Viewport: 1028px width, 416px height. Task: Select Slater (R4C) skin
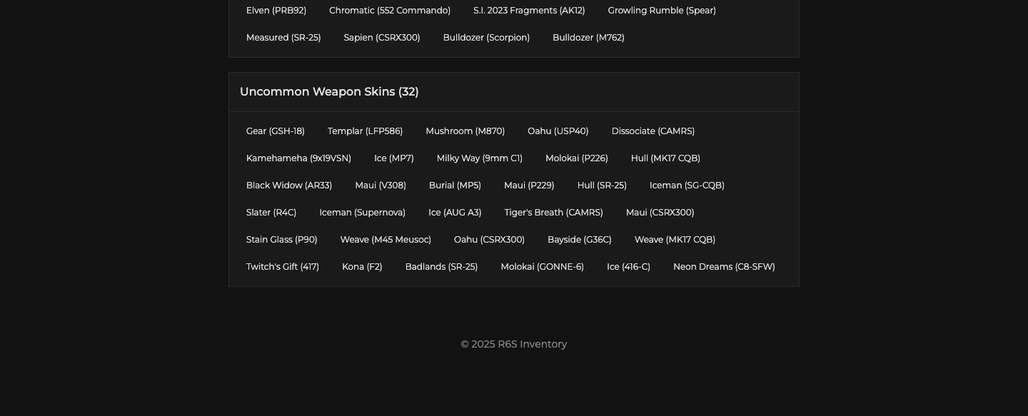271,213
